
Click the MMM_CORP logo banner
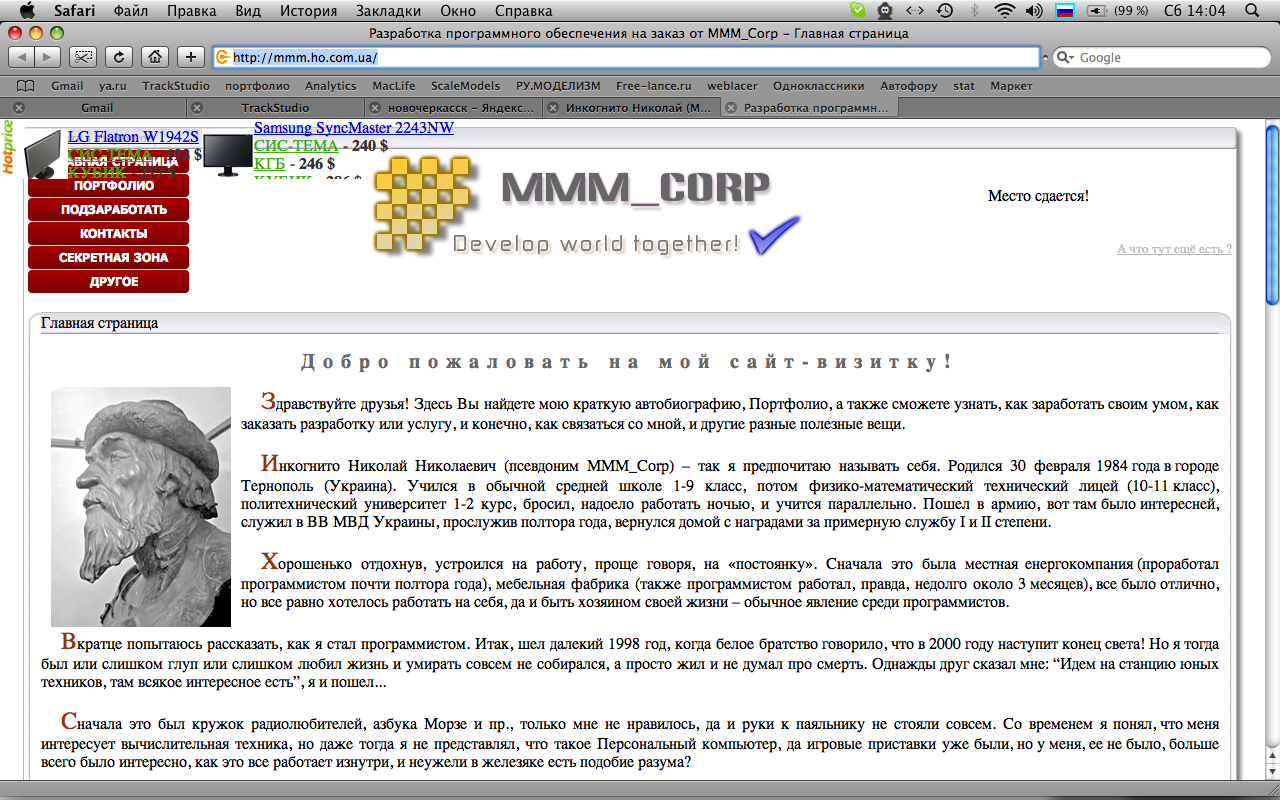[x=587, y=205]
